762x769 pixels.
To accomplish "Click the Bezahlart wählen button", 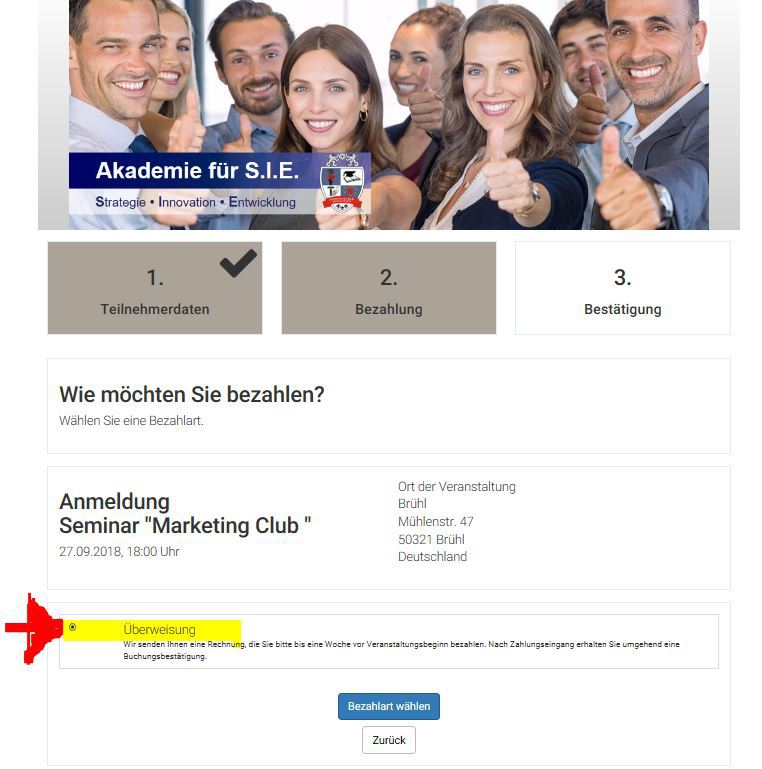I will [388, 706].
